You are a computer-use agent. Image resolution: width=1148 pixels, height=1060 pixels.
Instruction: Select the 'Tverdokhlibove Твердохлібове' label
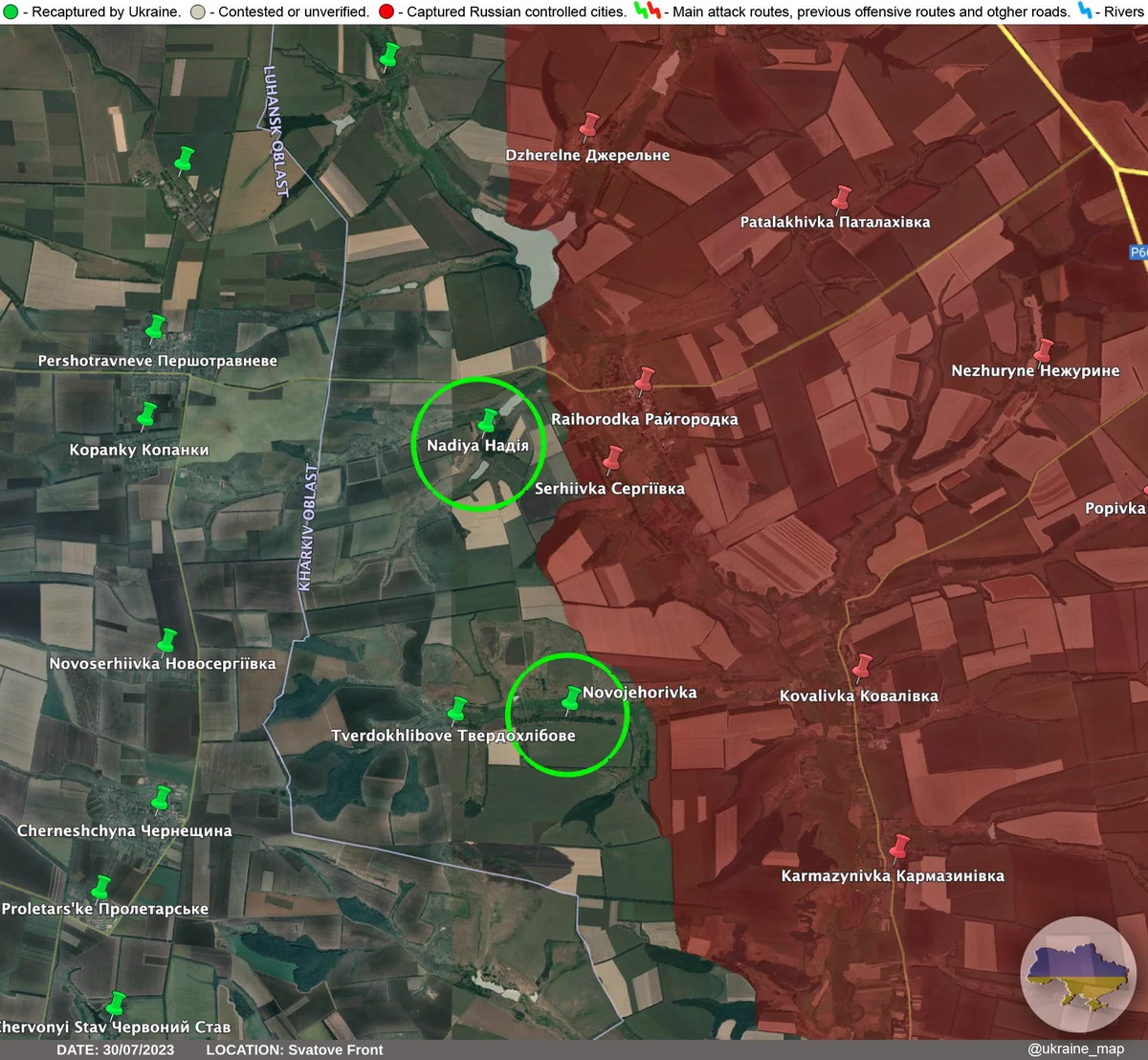pos(453,736)
